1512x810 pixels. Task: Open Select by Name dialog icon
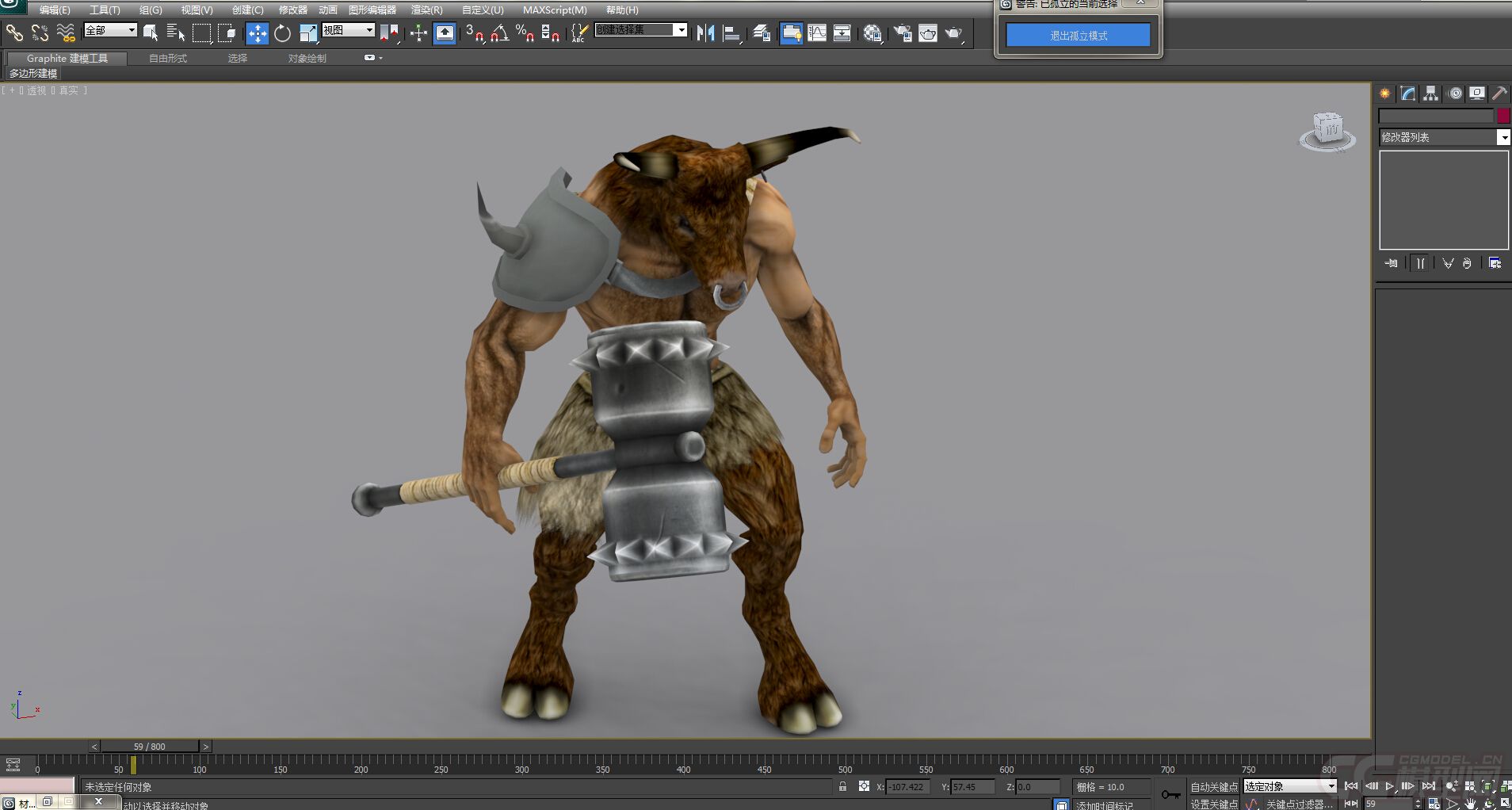click(176, 32)
